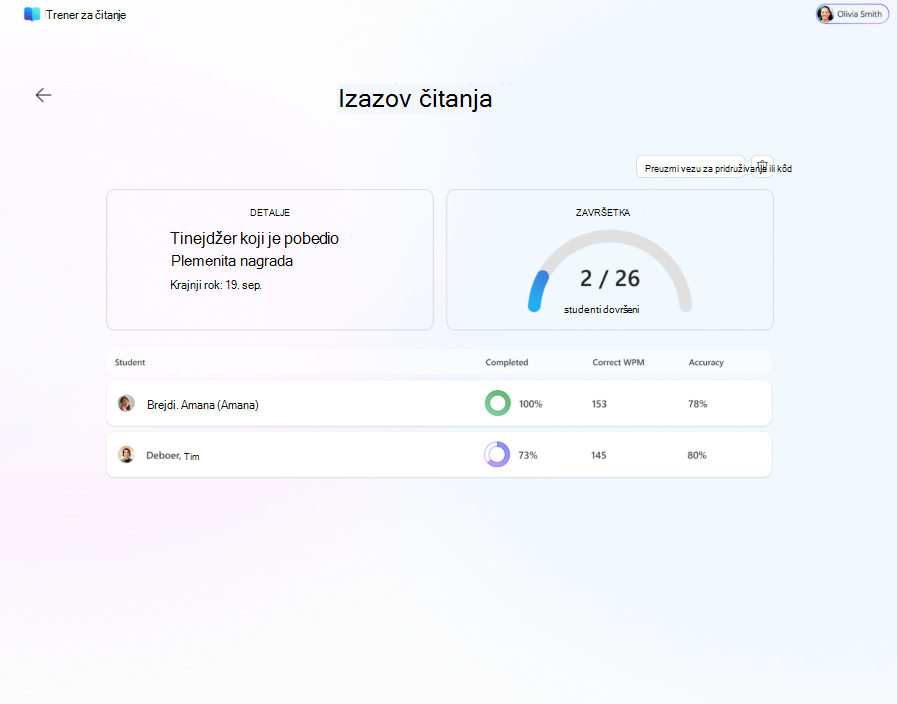Click the DETALJE card heading
The image size is (897, 704).
click(x=270, y=213)
